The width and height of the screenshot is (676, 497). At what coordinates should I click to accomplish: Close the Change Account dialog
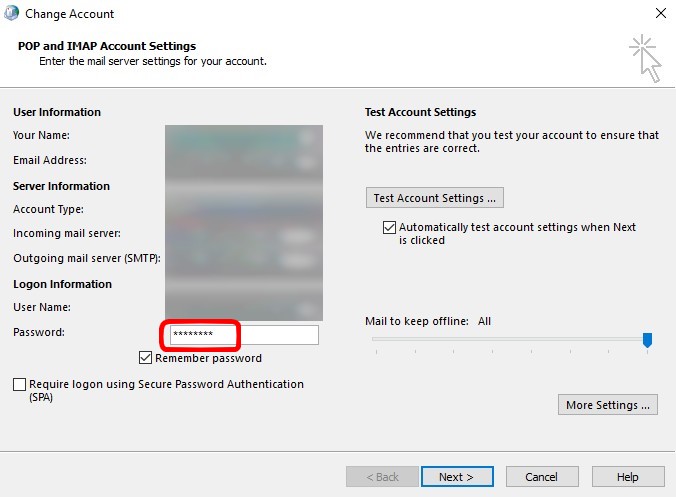coord(660,14)
